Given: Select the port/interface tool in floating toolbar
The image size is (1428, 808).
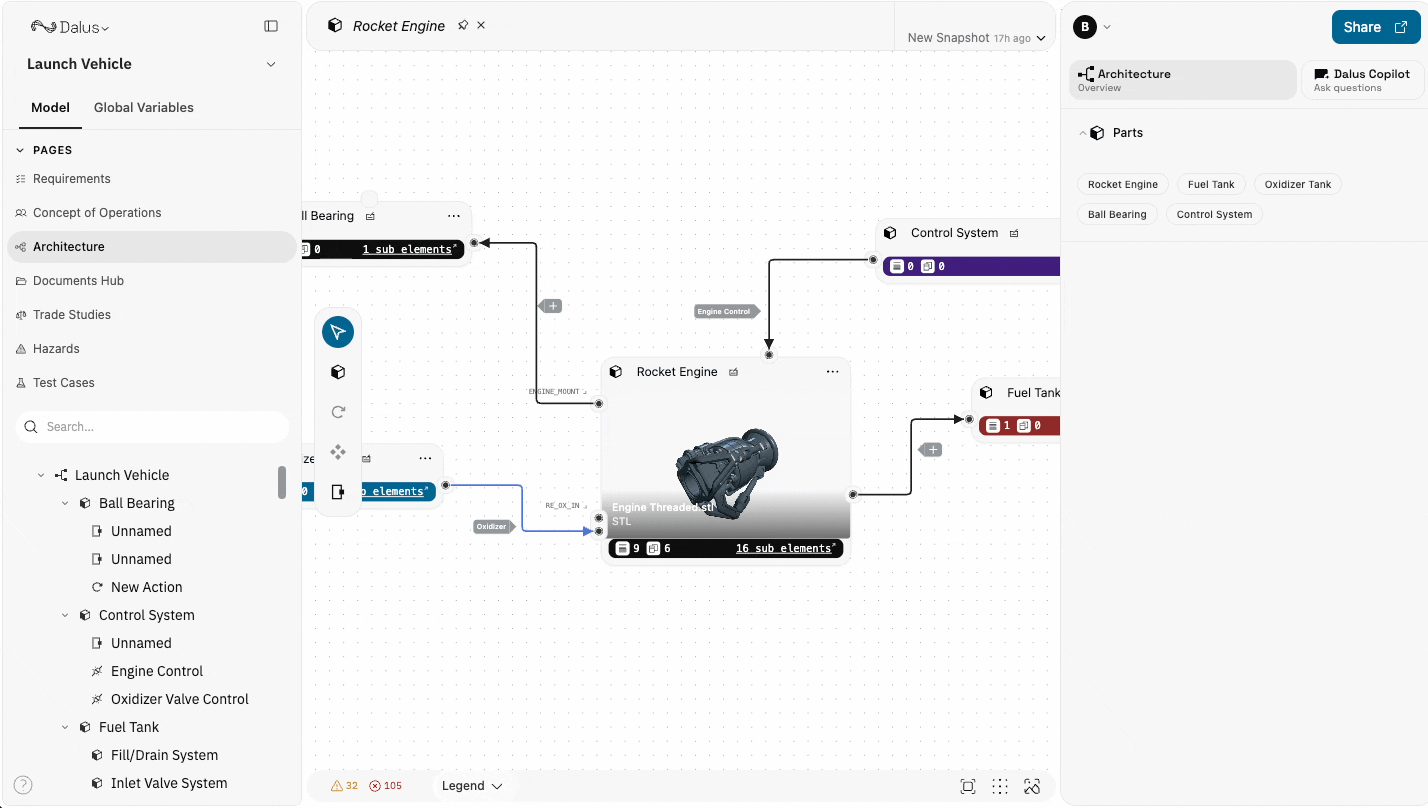Looking at the screenshot, I should pyautogui.click(x=338, y=492).
